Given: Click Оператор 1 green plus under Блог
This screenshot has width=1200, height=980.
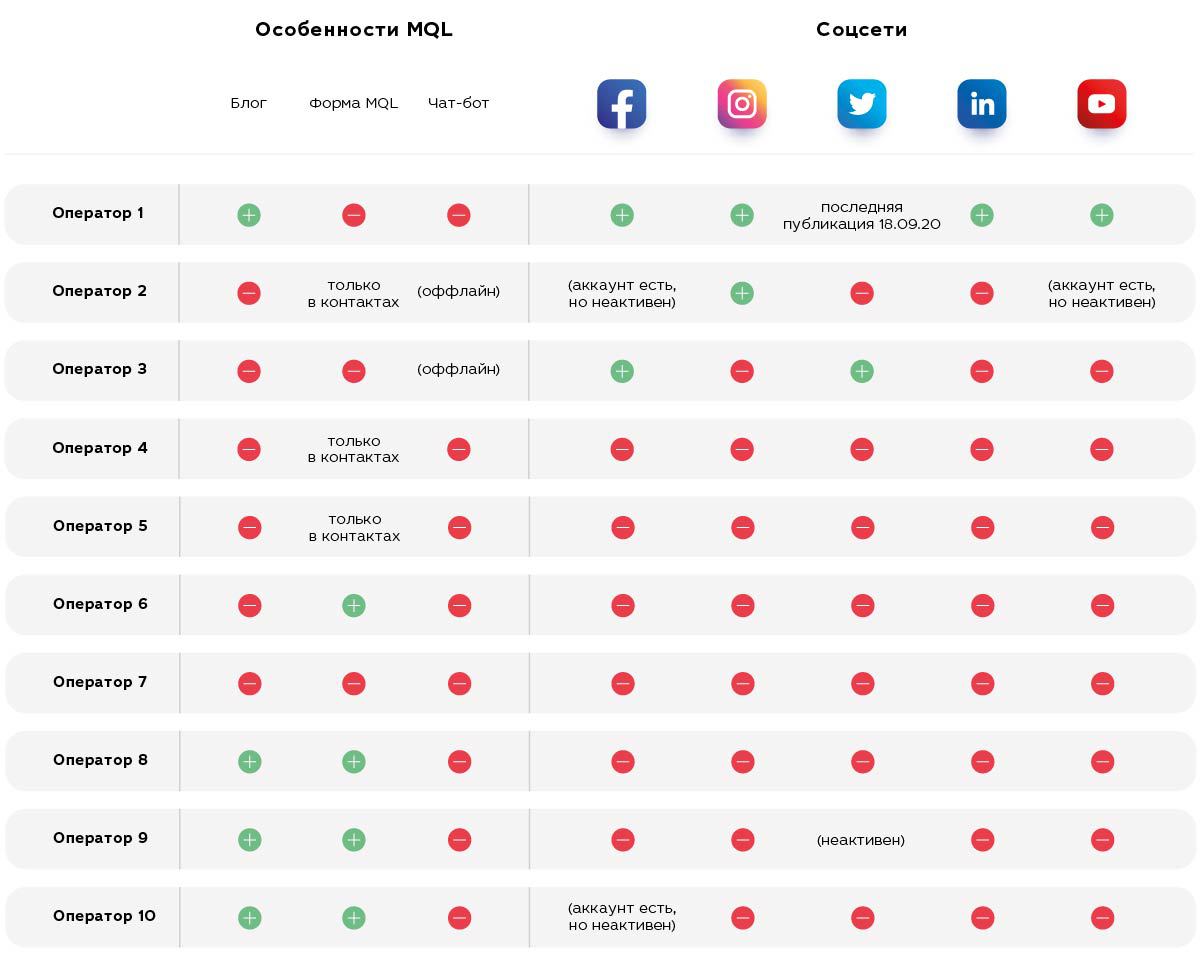Looking at the screenshot, I should coord(249,215).
